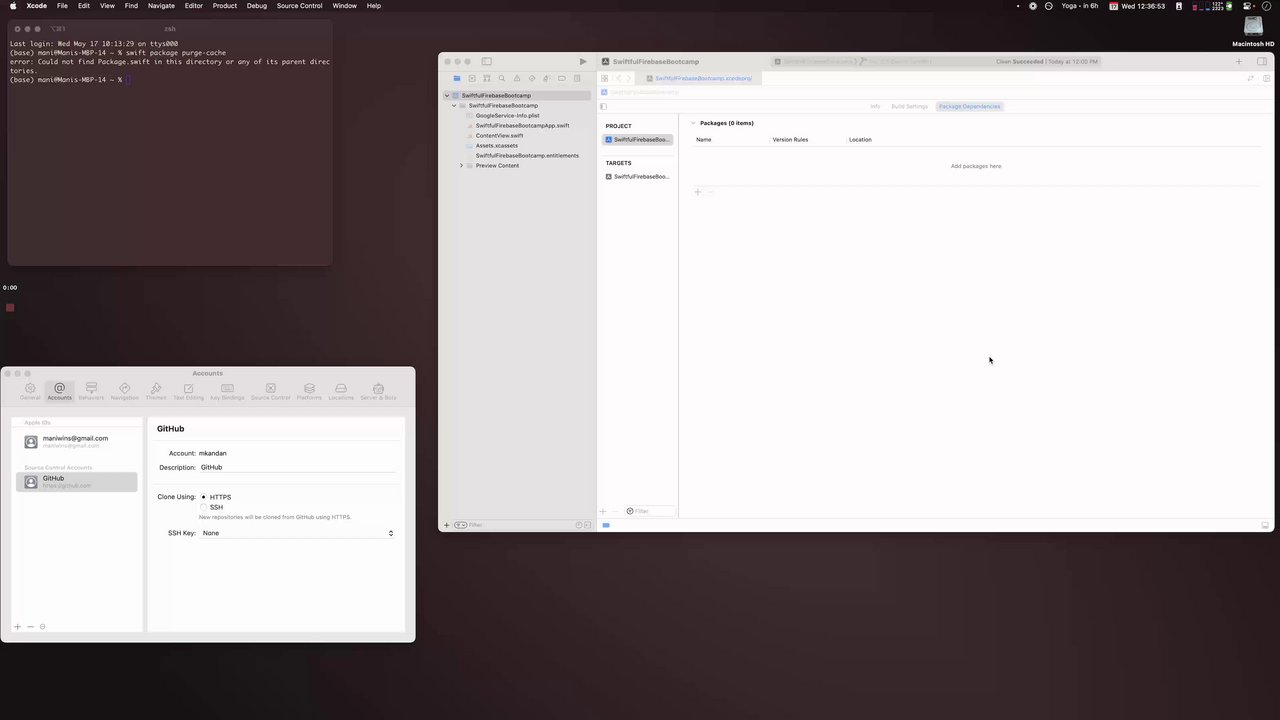Open Themes settings tab
Image resolution: width=1280 pixels, height=720 pixels.
click(x=156, y=391)
